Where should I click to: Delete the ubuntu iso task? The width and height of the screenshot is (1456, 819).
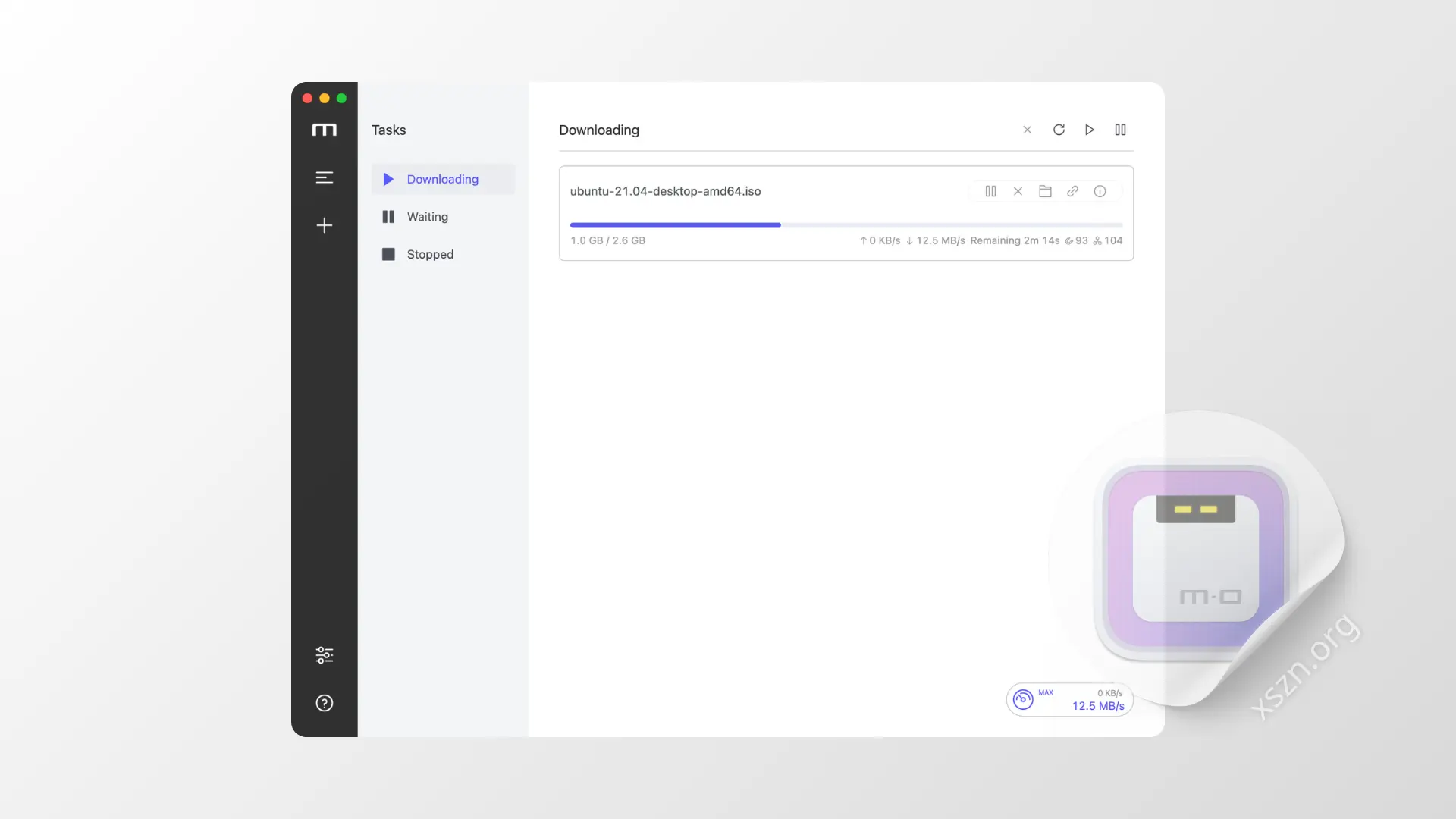tap(1018, 191)
